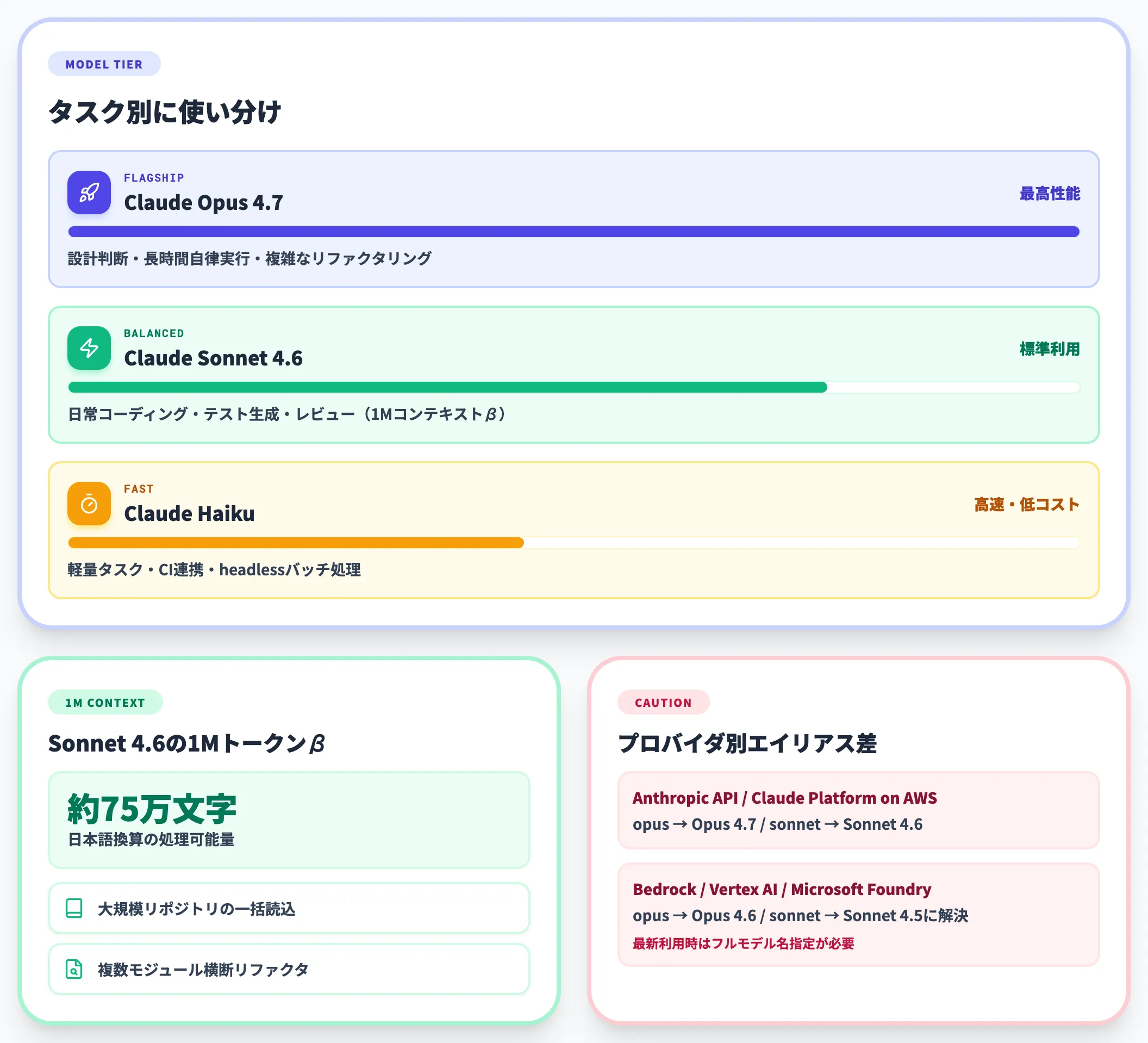Screen dimensions: 1148x1043
Task: Select the 1M CONTEXT badge
Action: coord(105,703)
